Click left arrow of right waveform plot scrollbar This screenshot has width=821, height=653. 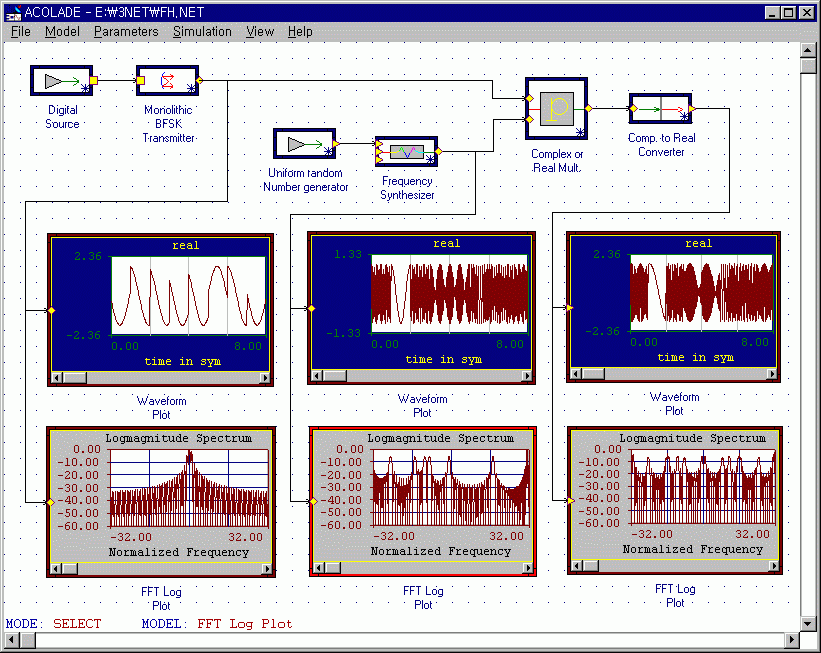[576, 374]
